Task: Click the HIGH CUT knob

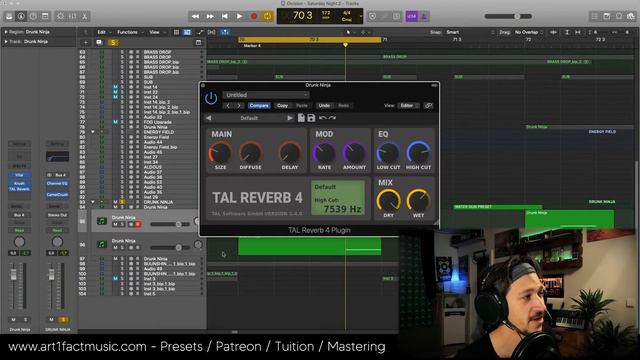Action: click(x=418, y=153)
